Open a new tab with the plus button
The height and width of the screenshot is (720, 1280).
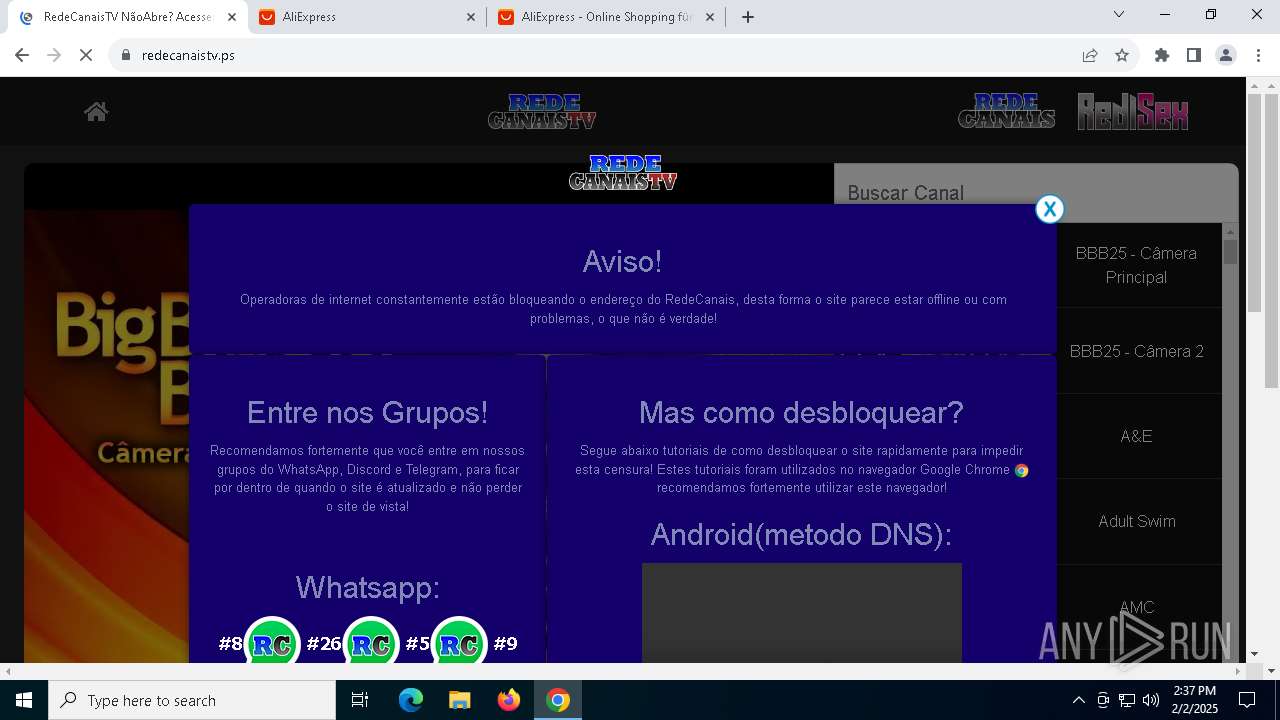click(748, 17)
